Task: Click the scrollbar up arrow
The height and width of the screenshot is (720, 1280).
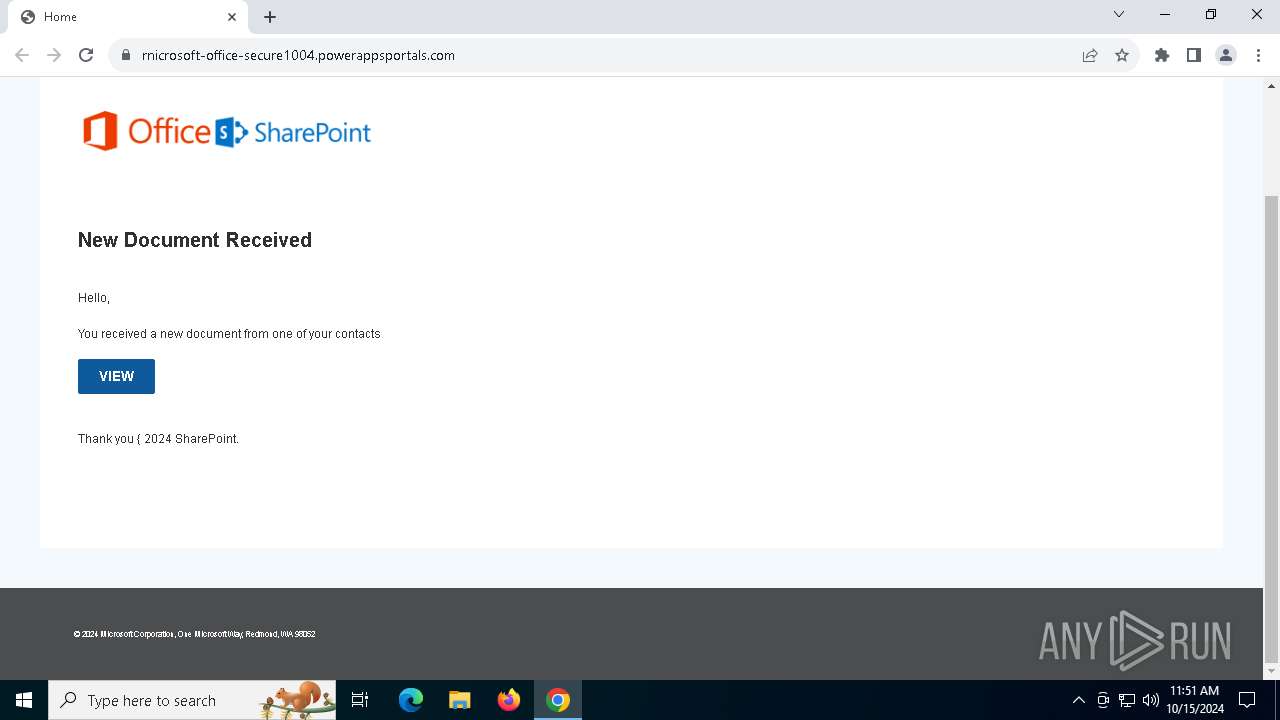Action: pyautogui.click(x=1271, y=85)
